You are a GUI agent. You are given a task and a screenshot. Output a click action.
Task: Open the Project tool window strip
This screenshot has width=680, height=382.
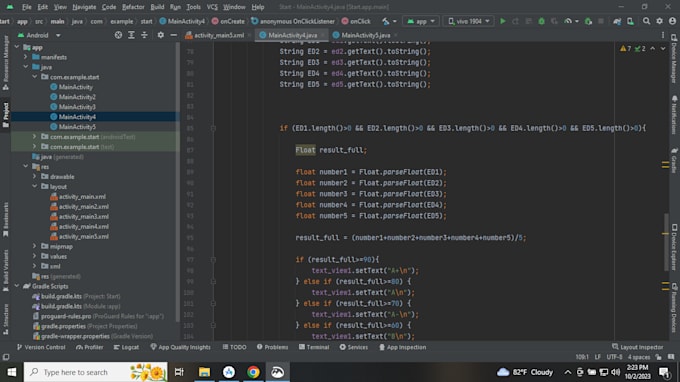(x=6, y=115)
